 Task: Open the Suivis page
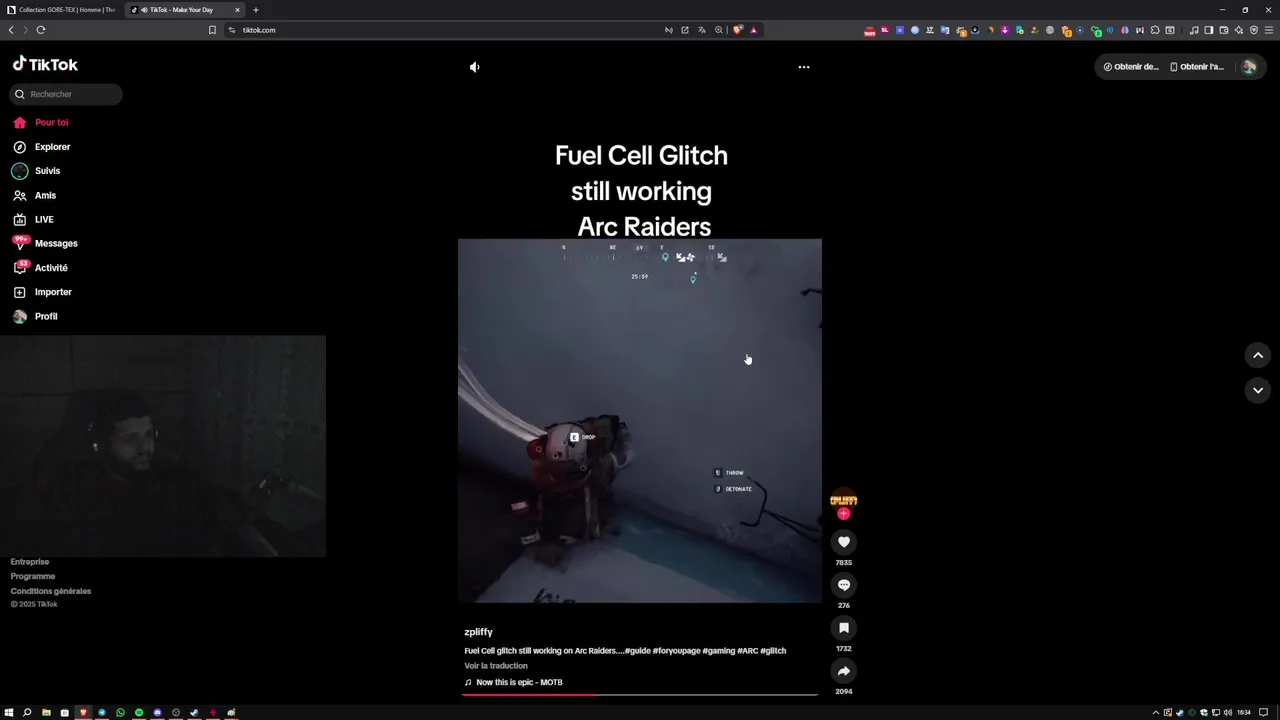click(36, 171)
